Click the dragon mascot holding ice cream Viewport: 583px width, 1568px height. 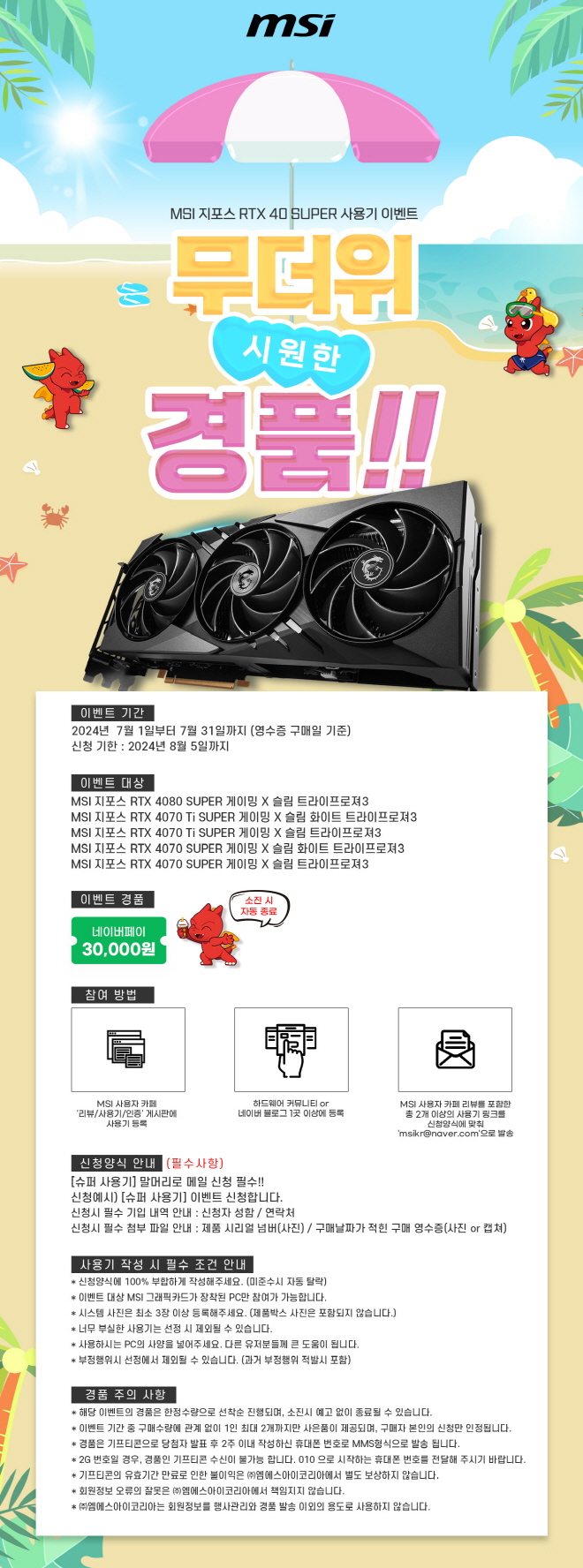[207, 935]
